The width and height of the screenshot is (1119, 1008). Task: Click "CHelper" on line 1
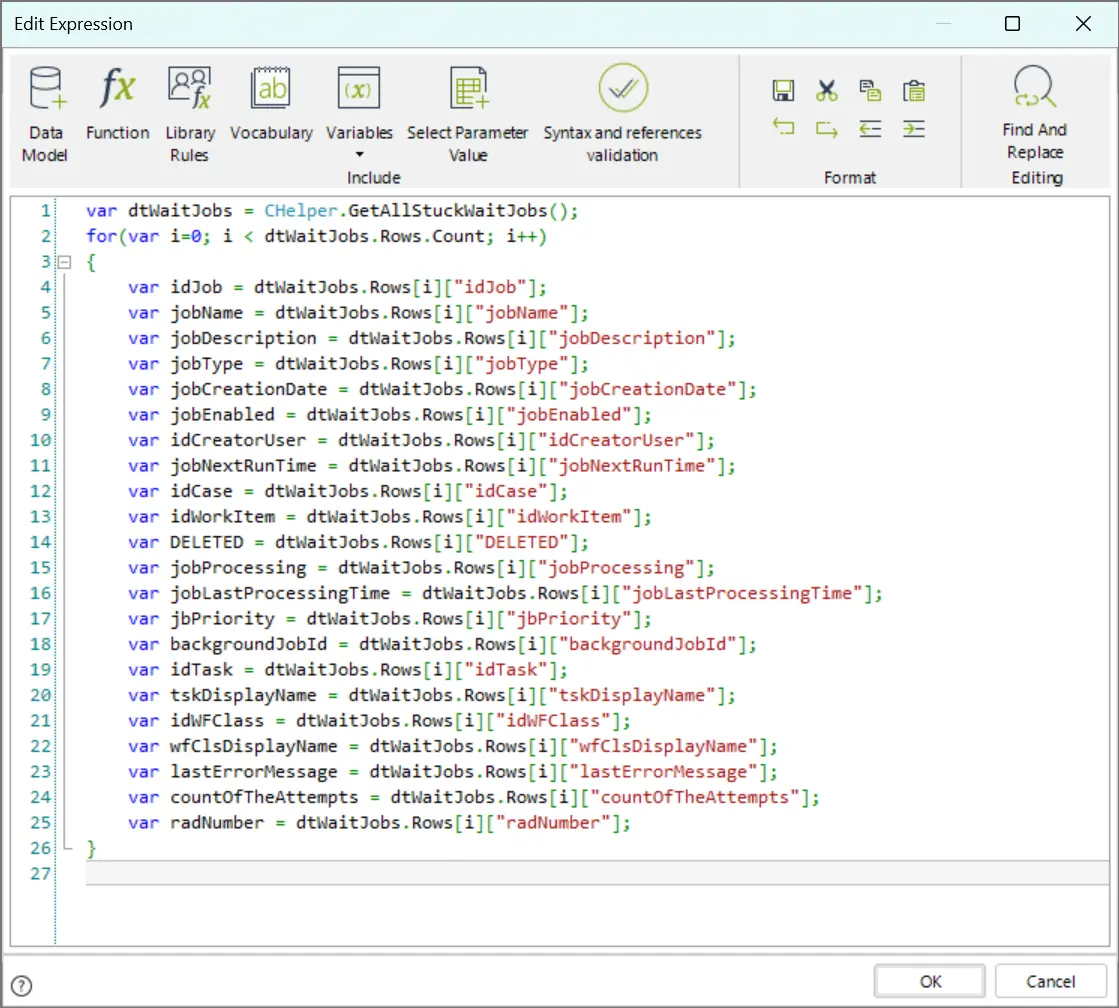pyautogui.click(x=300, y=211)
